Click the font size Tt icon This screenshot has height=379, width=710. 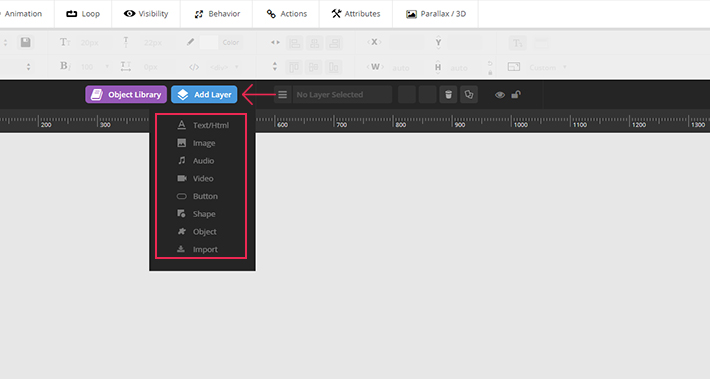65,42
